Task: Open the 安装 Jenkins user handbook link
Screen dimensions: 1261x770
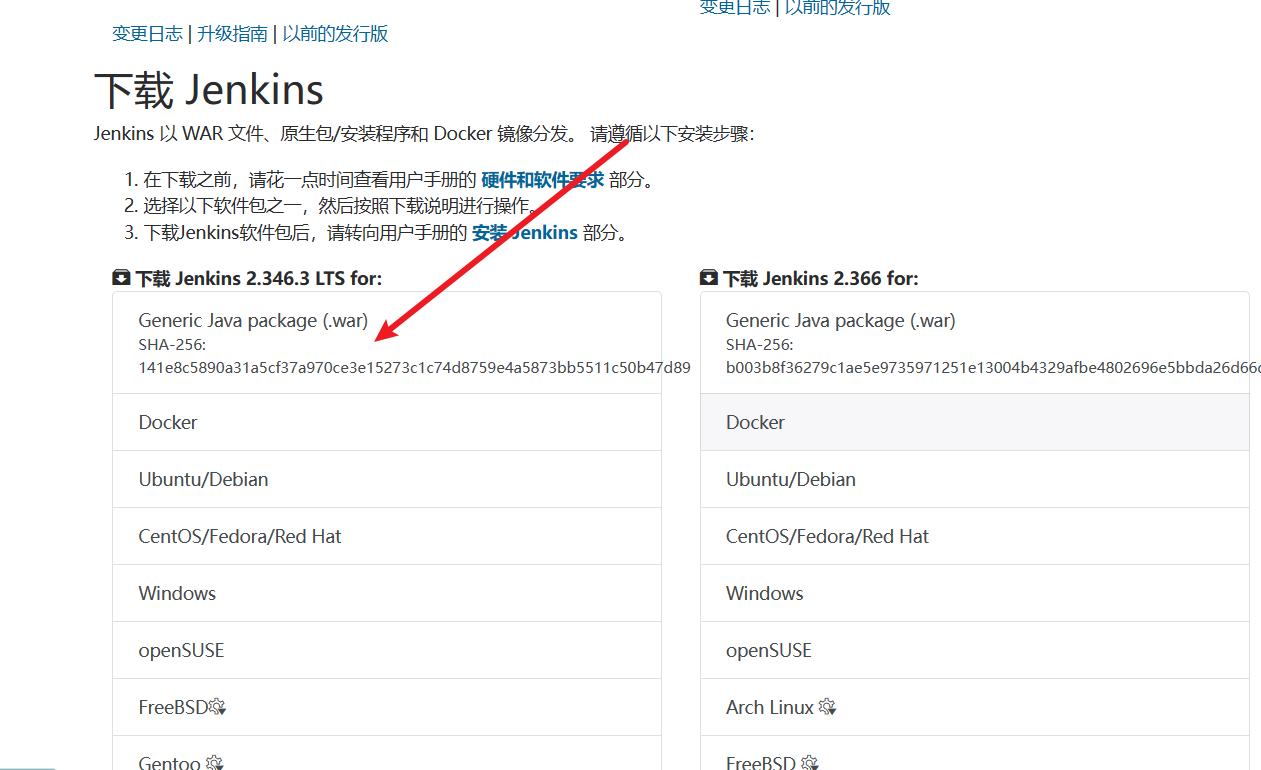Action: point(524,233)
